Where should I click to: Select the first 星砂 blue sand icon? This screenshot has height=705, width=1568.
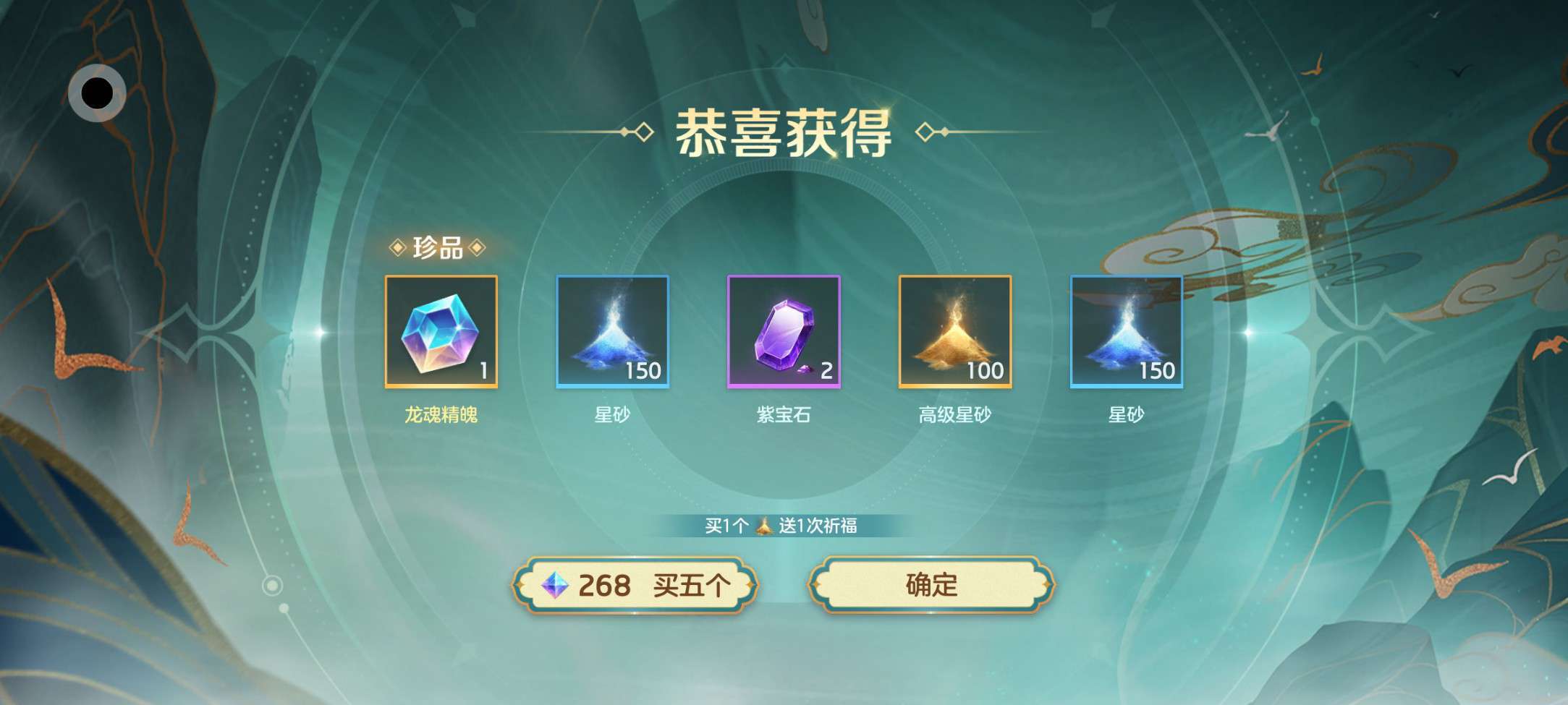tap(612, 332)
